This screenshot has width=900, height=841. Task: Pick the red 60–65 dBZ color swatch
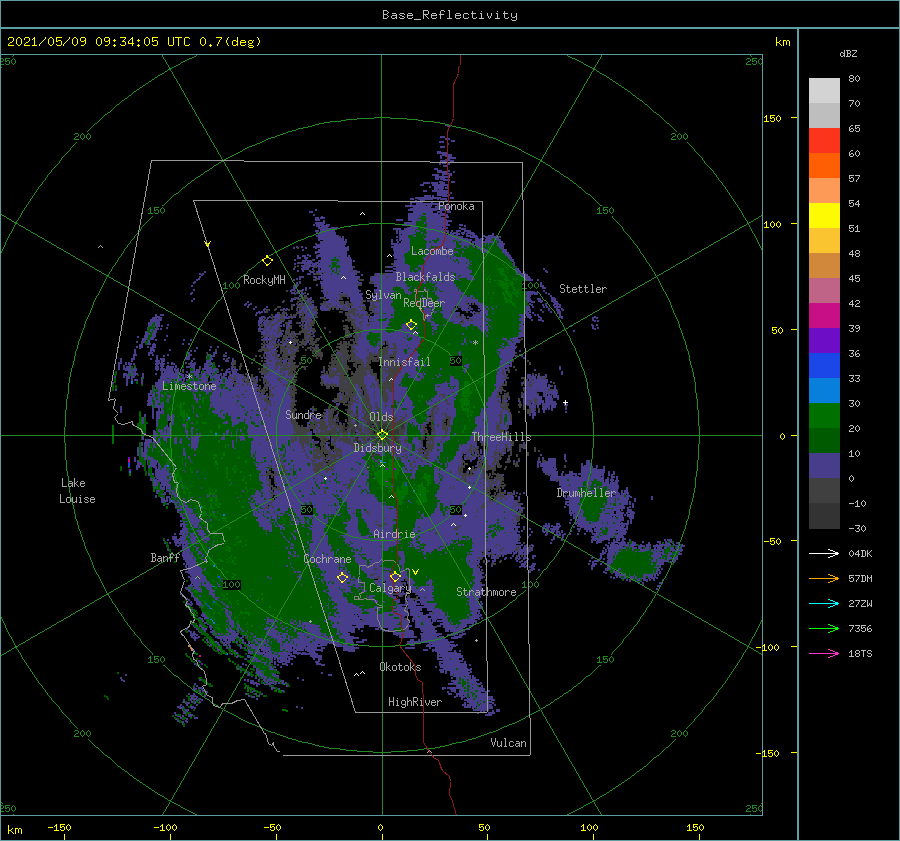tap(824, 141)
